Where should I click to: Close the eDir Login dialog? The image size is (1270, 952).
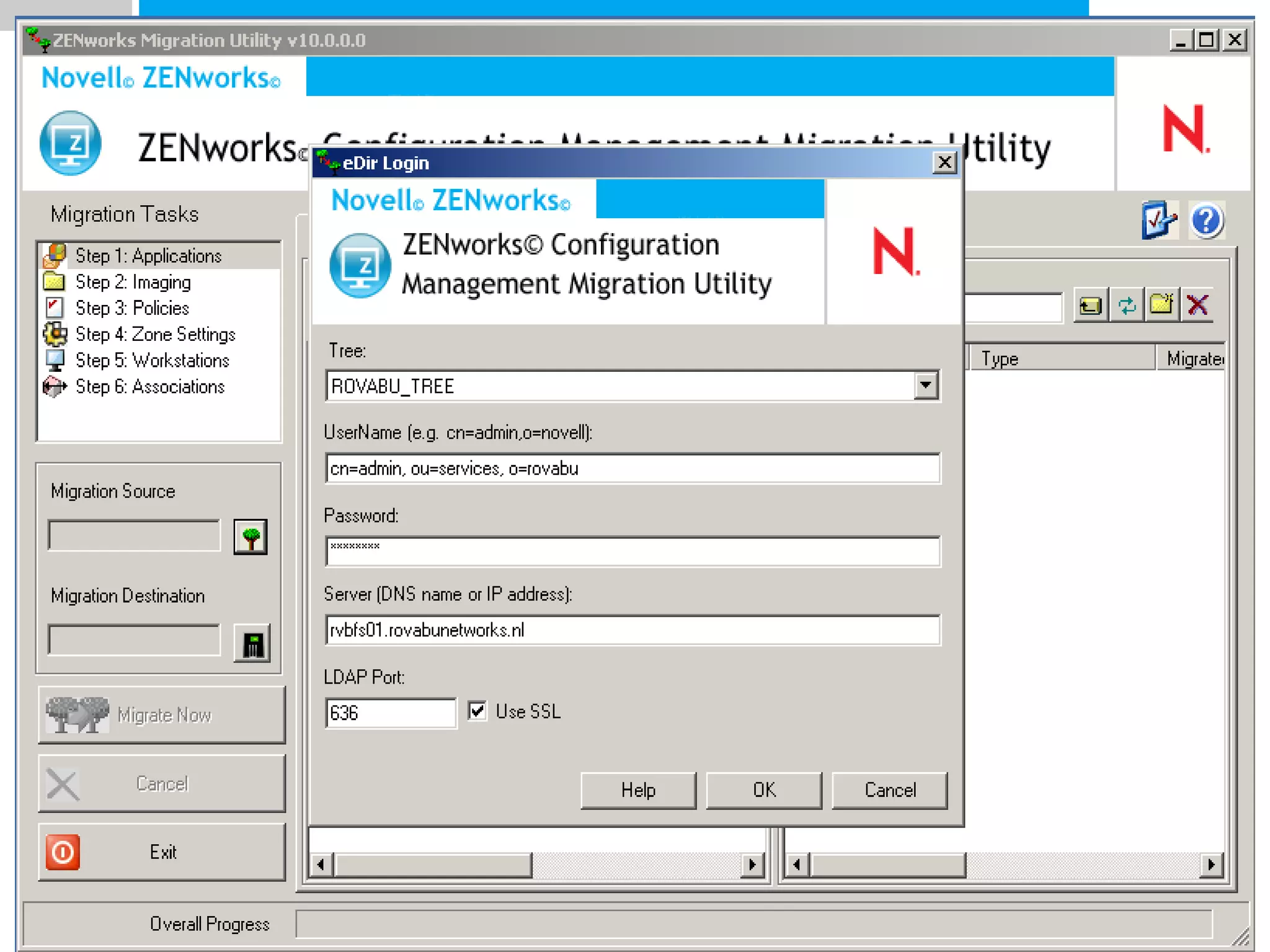(x=944, y=163)
